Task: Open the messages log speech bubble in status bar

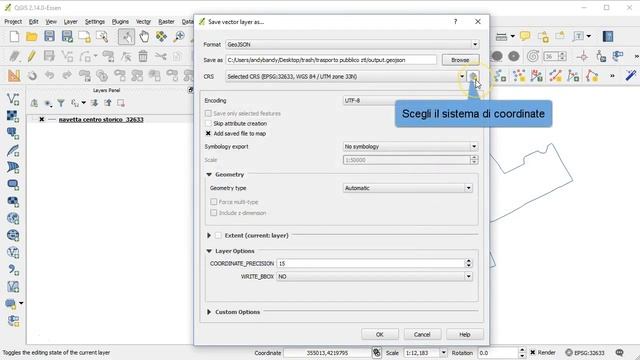Action: (620, 353)
